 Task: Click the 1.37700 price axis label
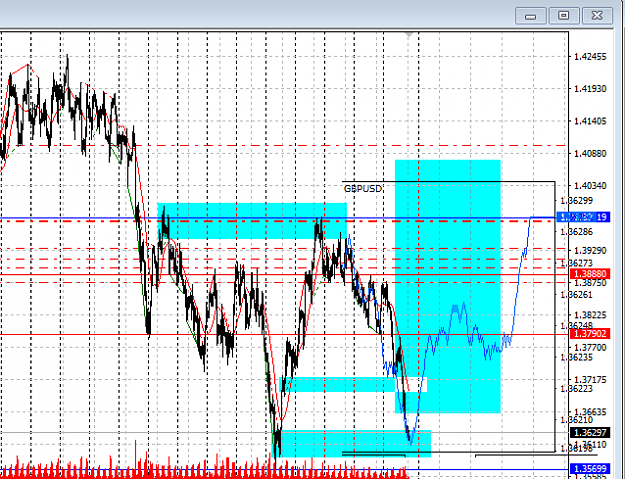[590, 347]
